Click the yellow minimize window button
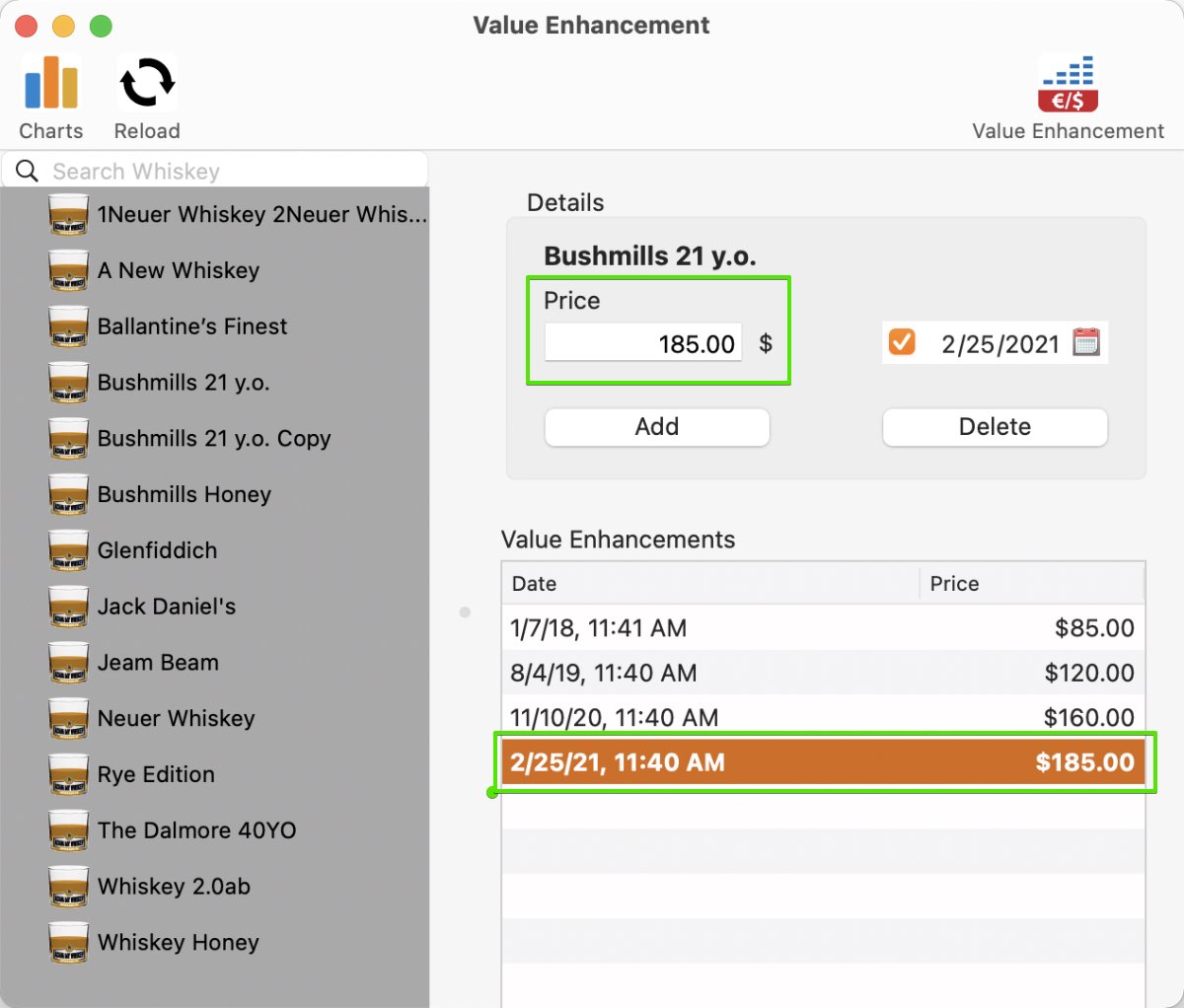 pos(63,26)
